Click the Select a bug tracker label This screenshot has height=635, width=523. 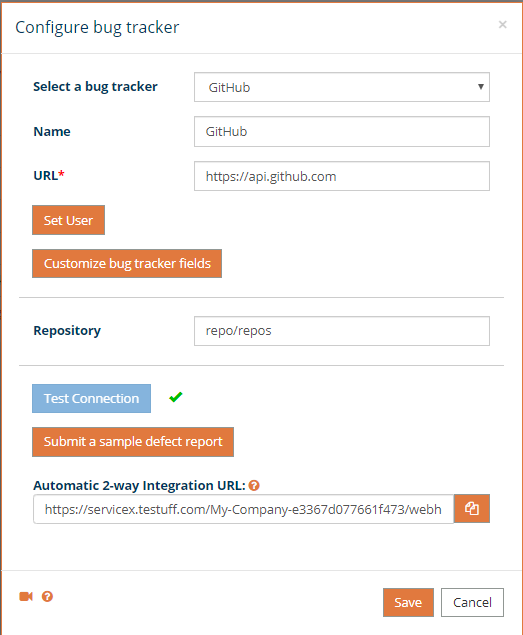click(x=95, y=87)
